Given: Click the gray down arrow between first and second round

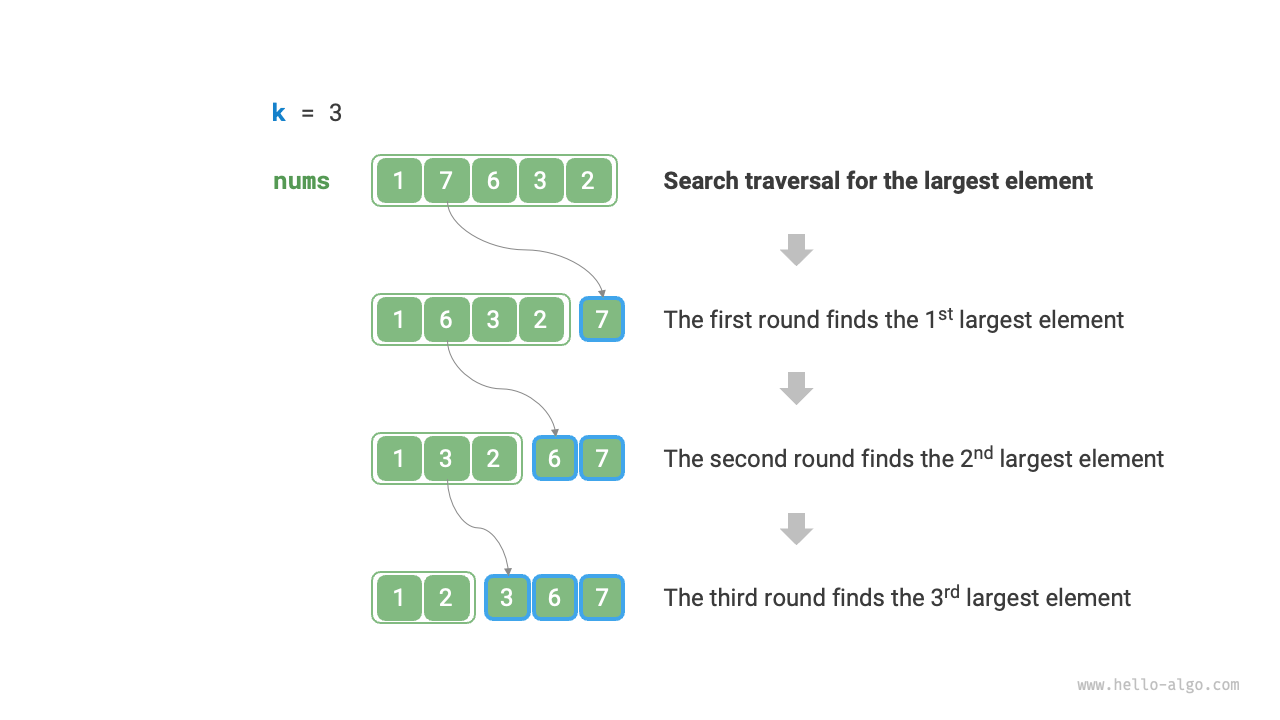Looking at the screenshot, I should (796, 388).
